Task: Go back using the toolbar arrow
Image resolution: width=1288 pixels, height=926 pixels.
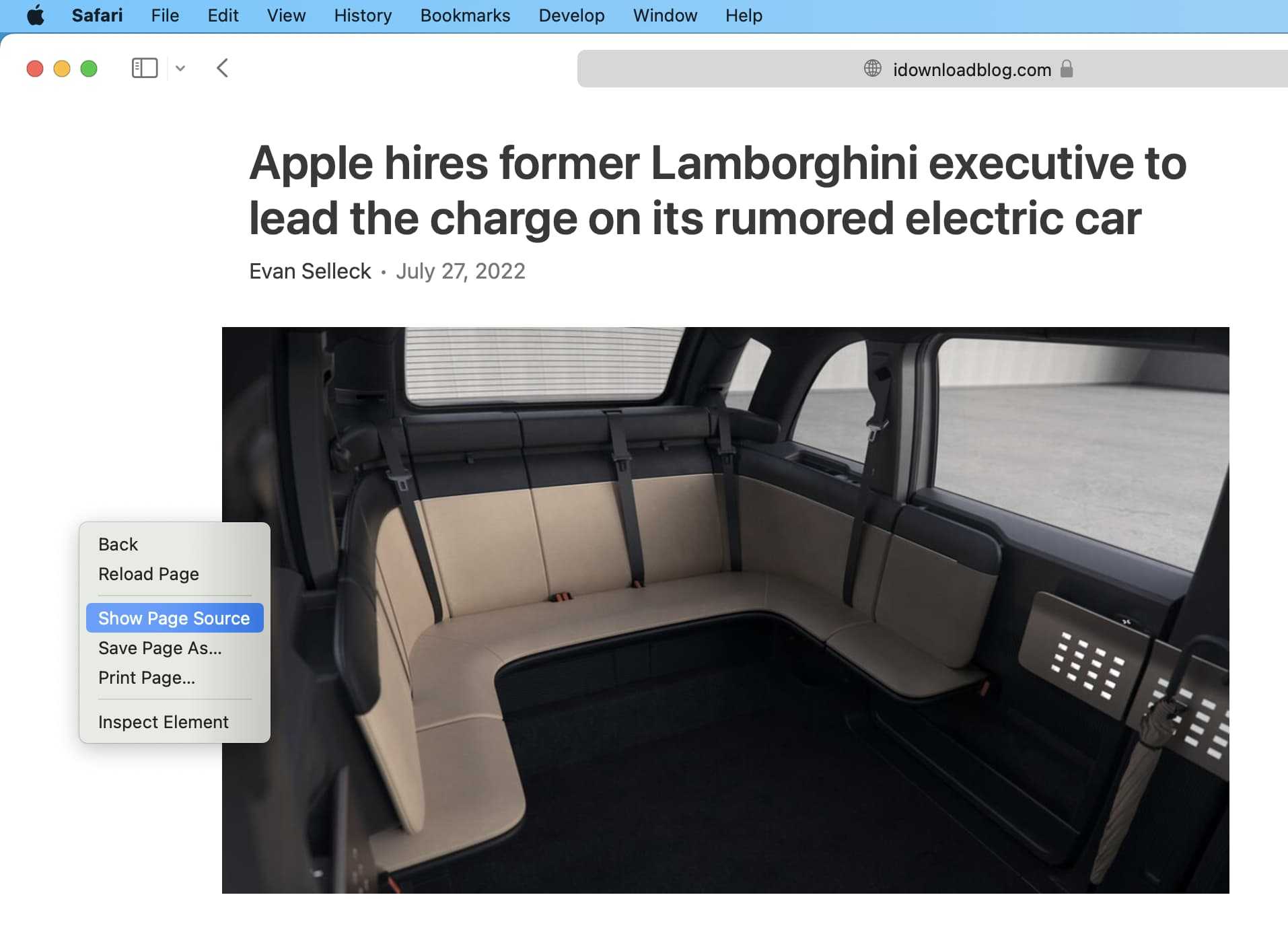Action: click(x=223, y=68)
